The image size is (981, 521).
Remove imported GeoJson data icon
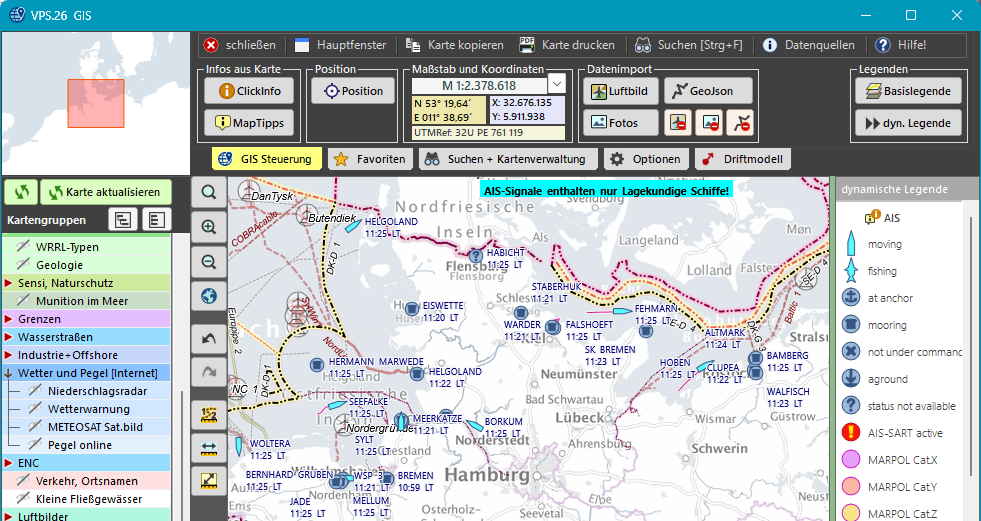(741, 123)
